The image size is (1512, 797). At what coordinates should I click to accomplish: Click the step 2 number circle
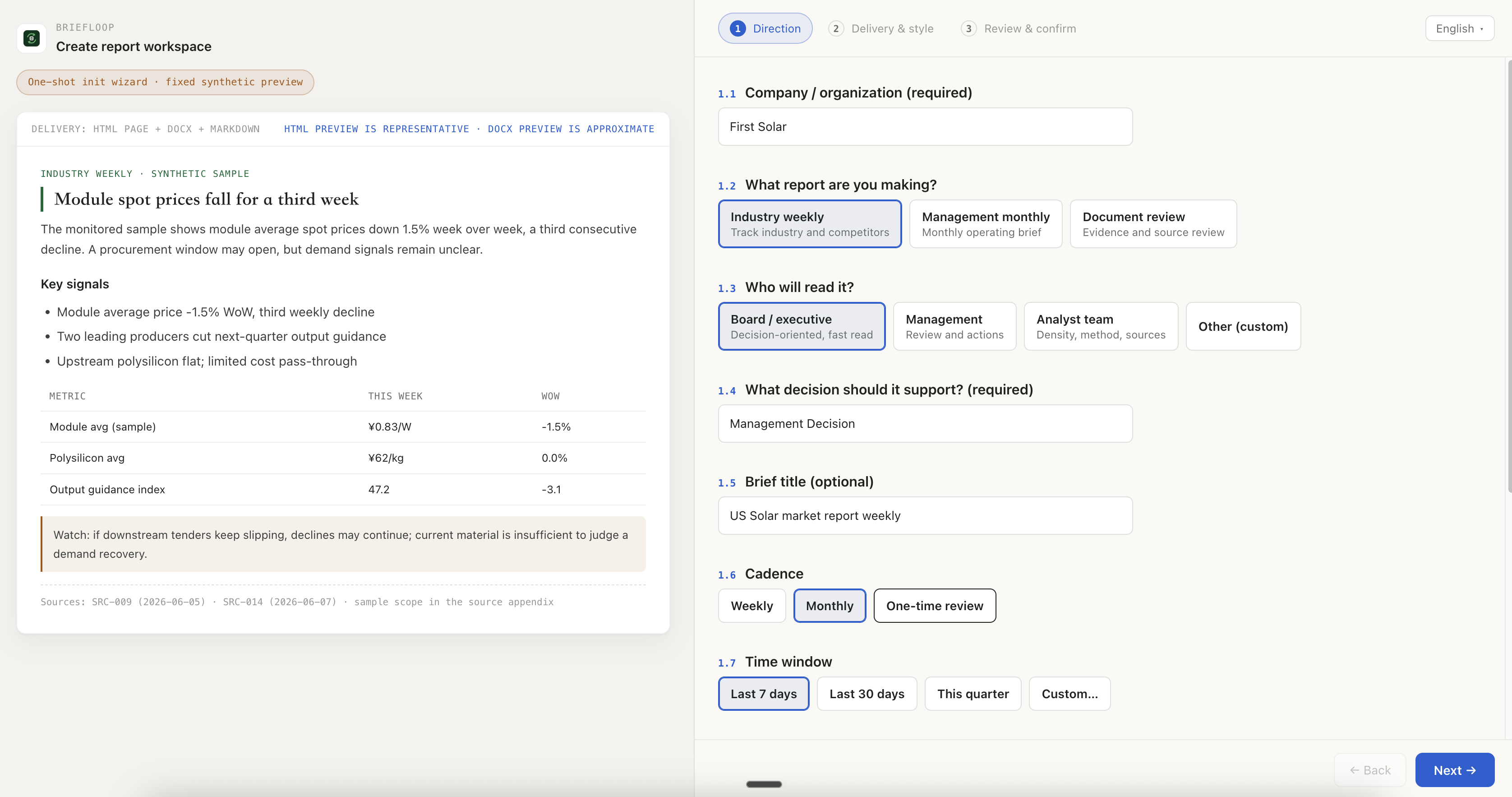pos(836,28)
